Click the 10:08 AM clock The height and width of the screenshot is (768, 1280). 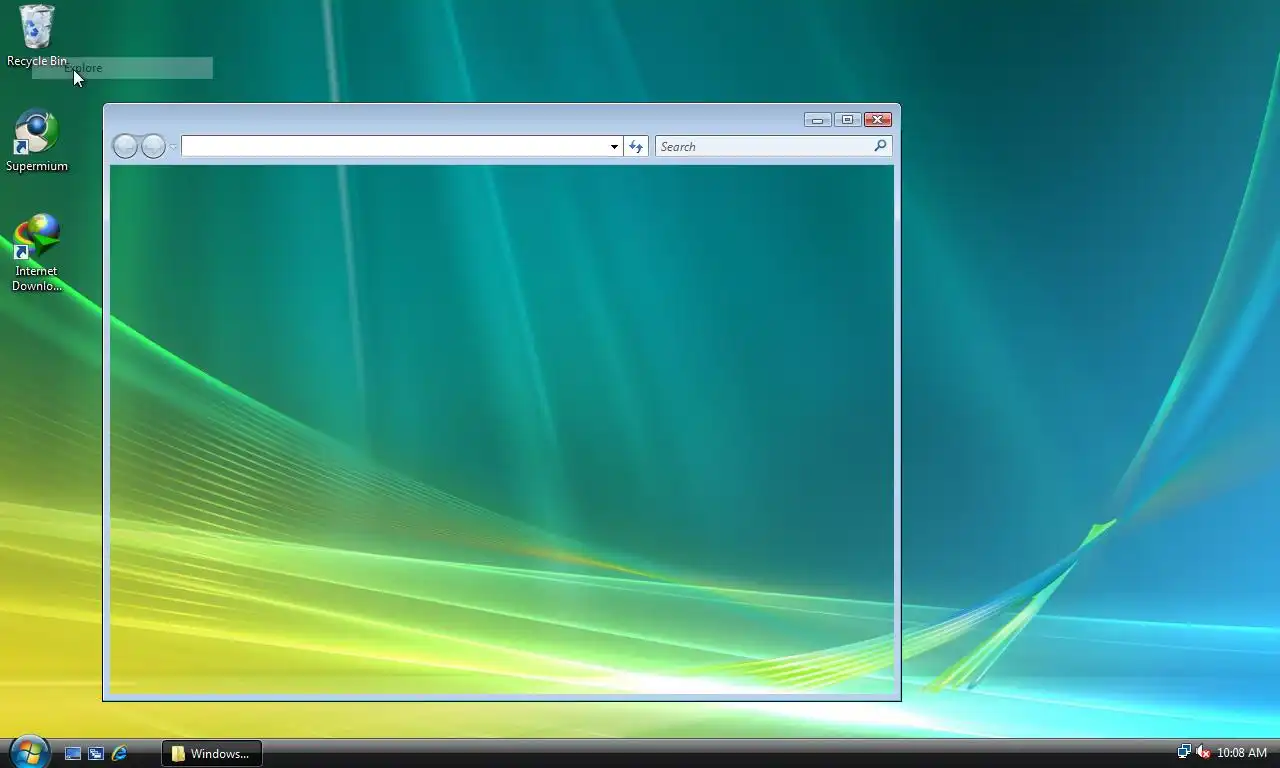pyautogui.click(x=1242, y=753)
